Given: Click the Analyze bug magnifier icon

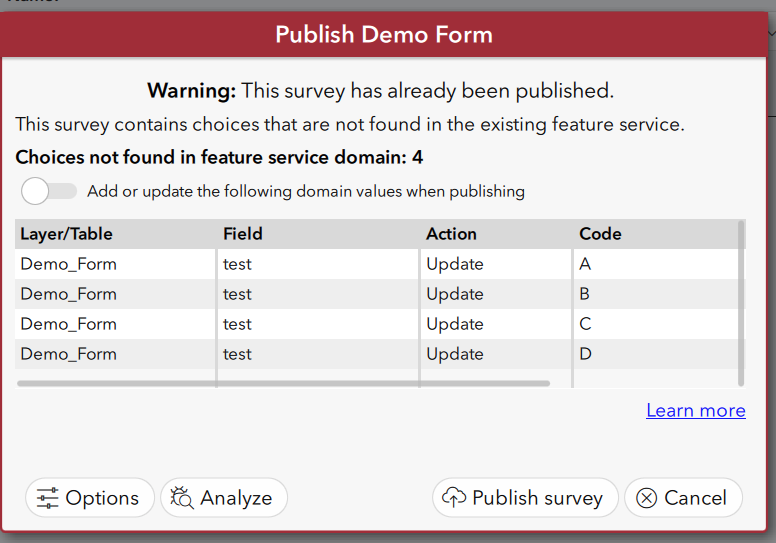Looking at the screenshot, I should tap(182, 498).
